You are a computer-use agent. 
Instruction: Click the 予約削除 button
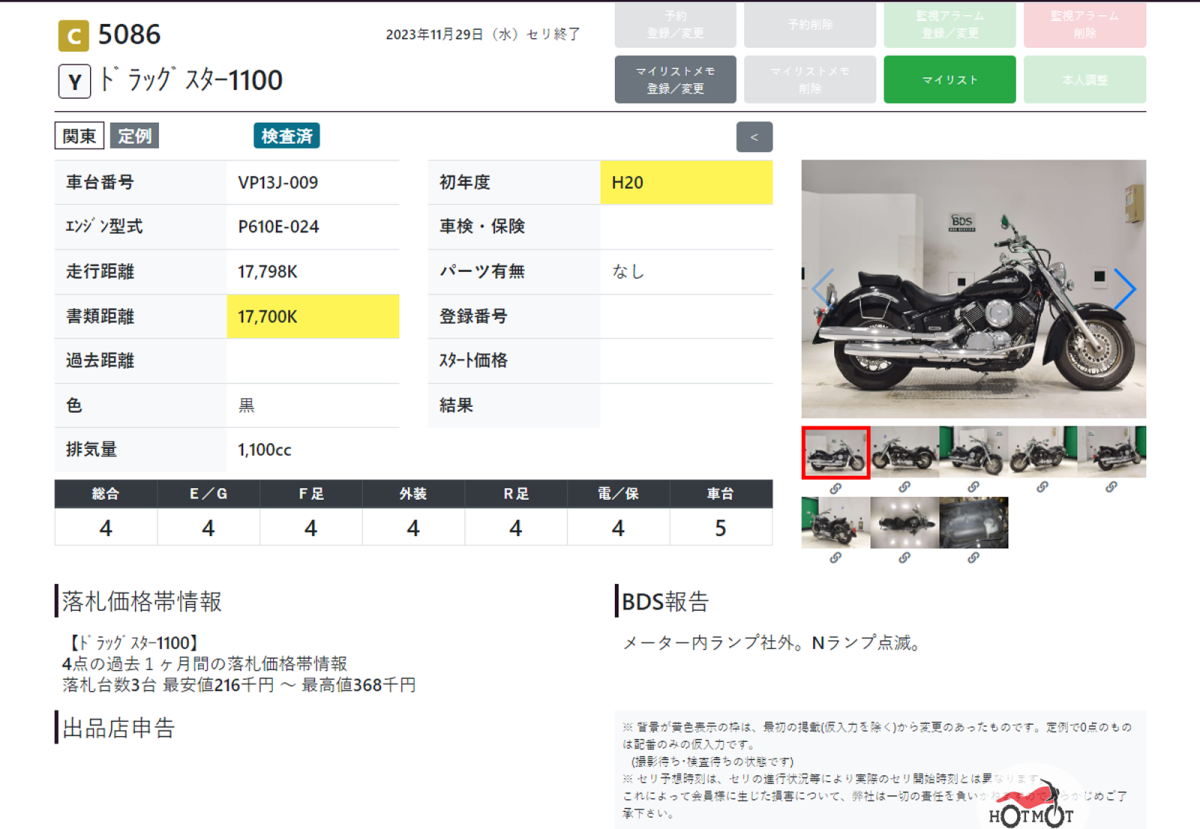(810, 25)
